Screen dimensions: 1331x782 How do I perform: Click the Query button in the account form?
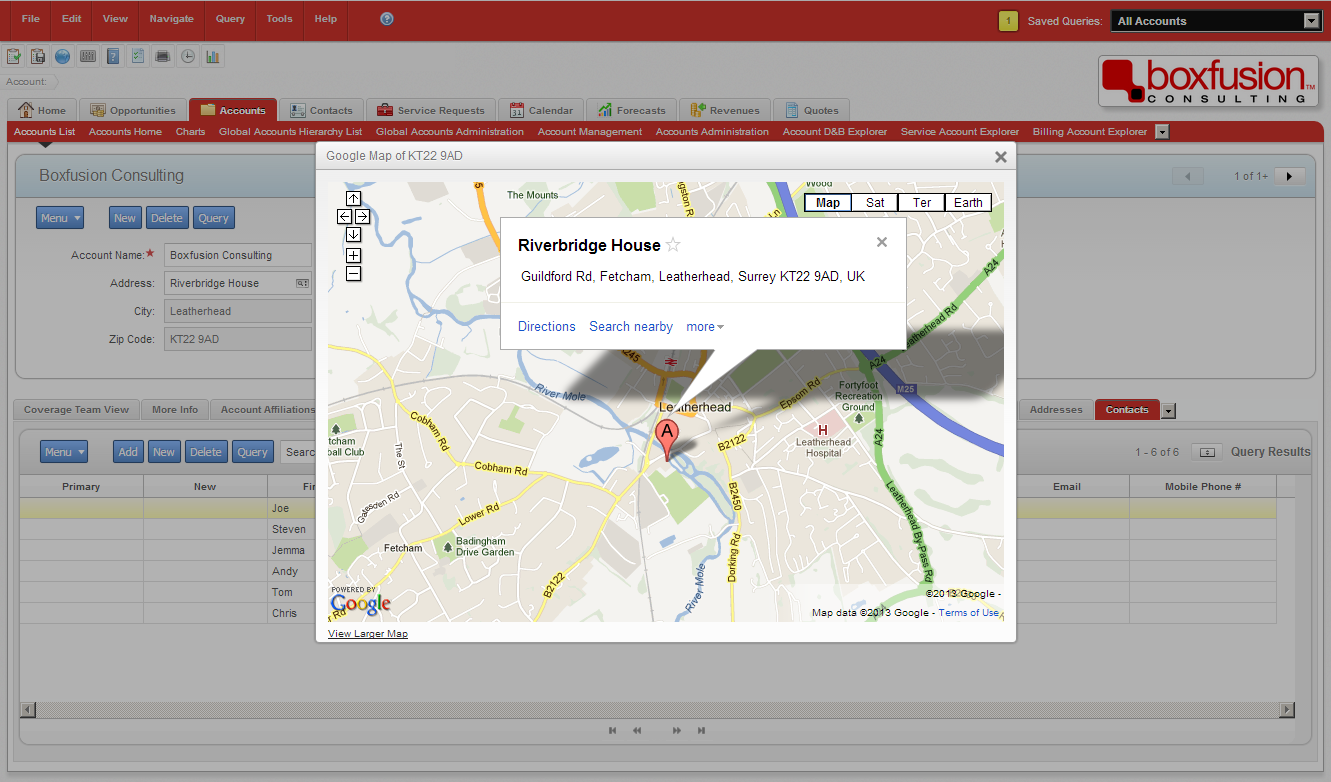[213, 218]
